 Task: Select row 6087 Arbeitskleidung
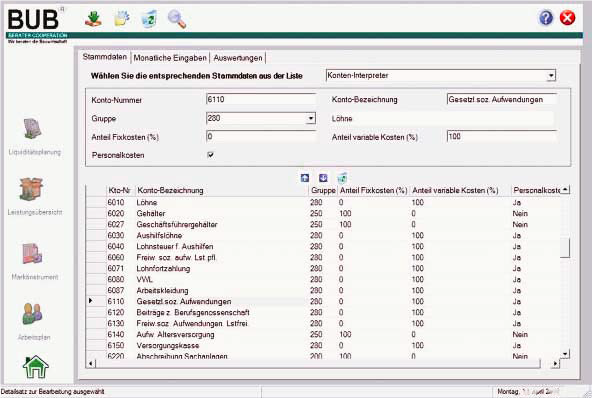click(323, 290)
